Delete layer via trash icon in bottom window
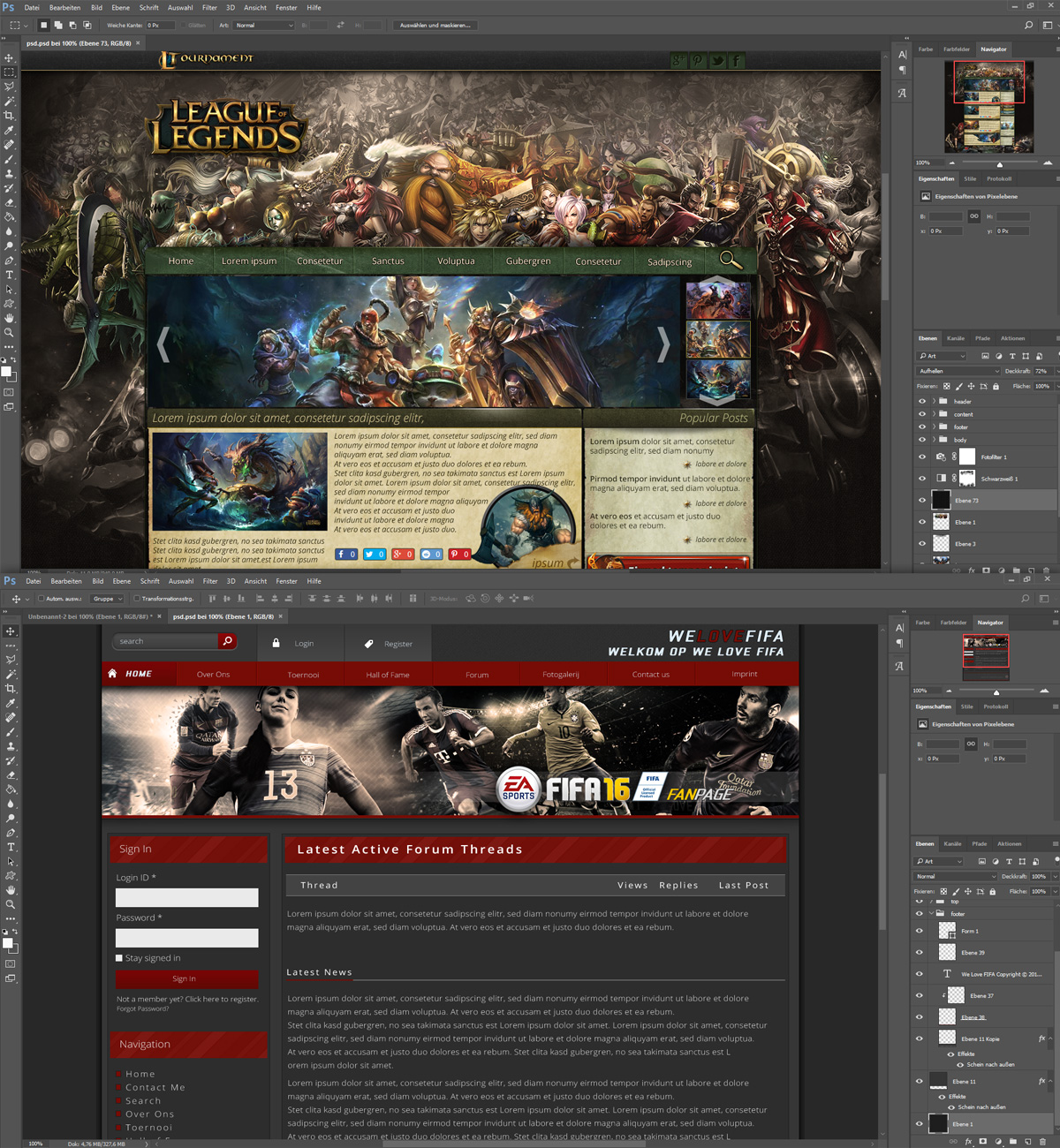1060x1148 pixels. [x=1042, y=1141]
